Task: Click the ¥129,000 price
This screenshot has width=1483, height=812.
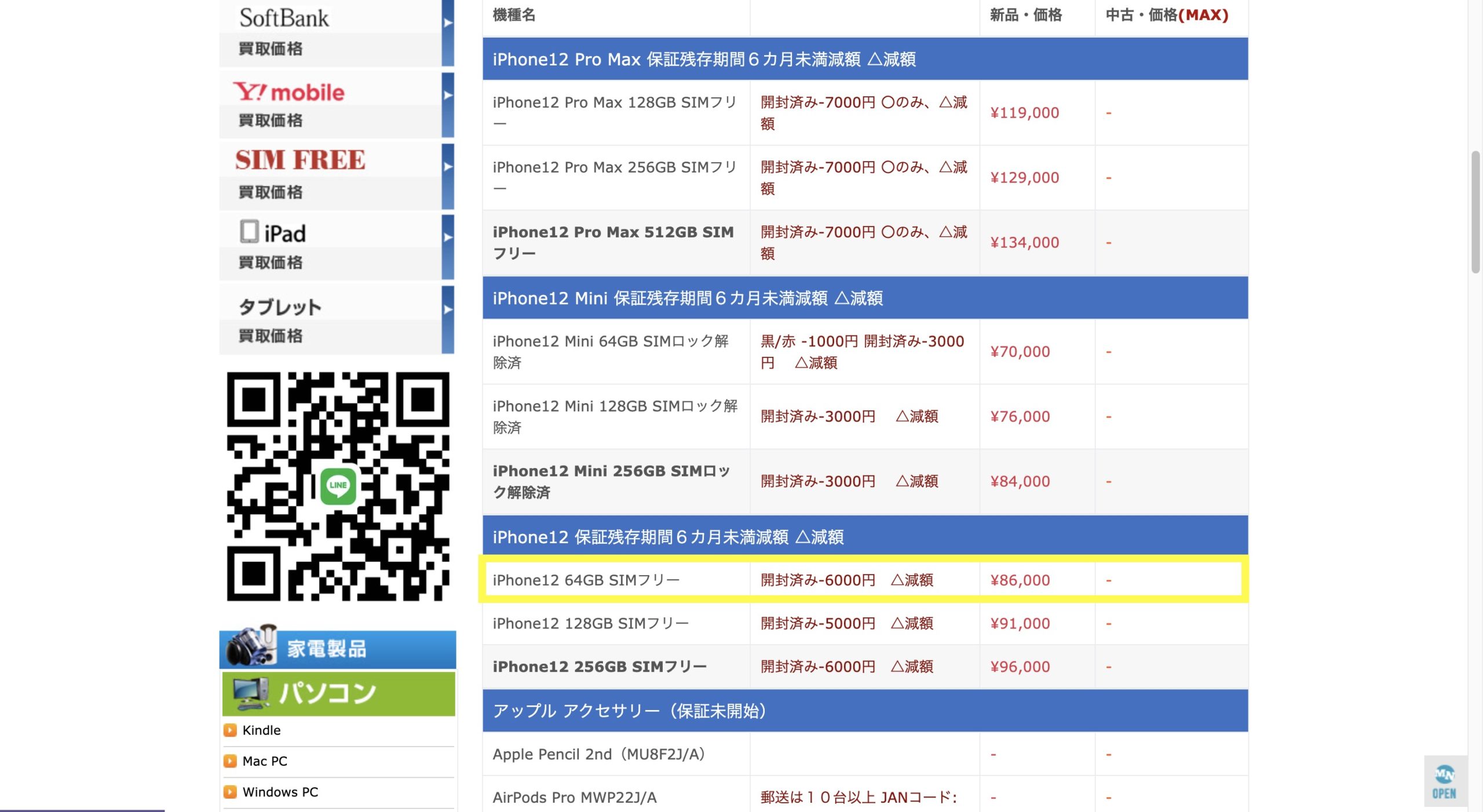Action: [1024, 178]
